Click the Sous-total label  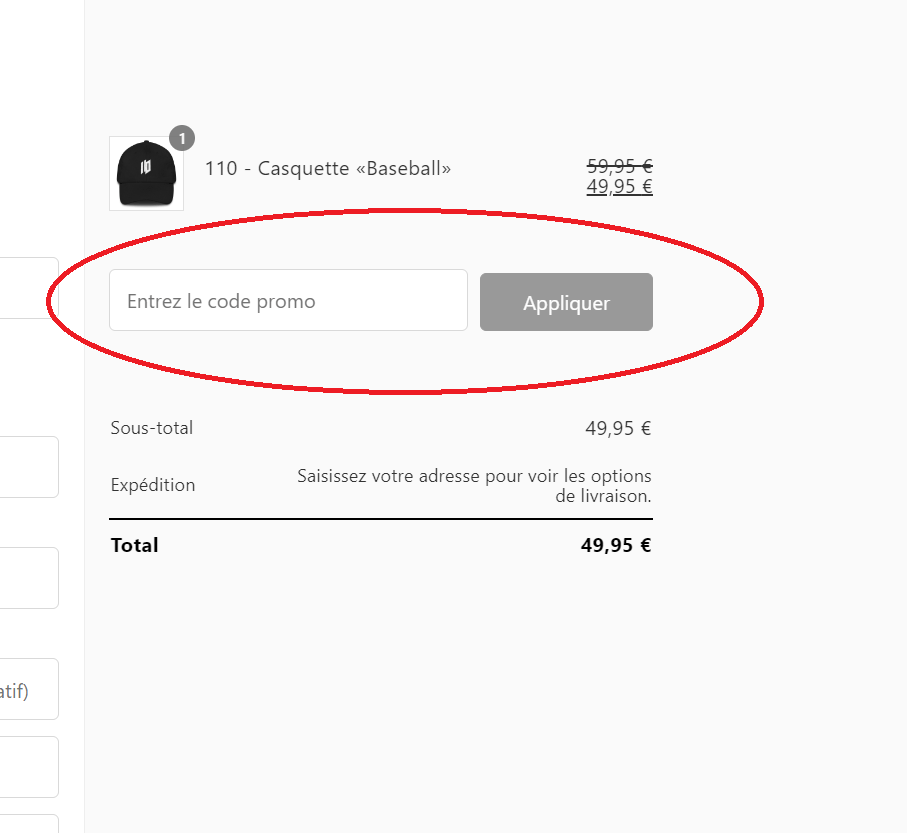152,428
